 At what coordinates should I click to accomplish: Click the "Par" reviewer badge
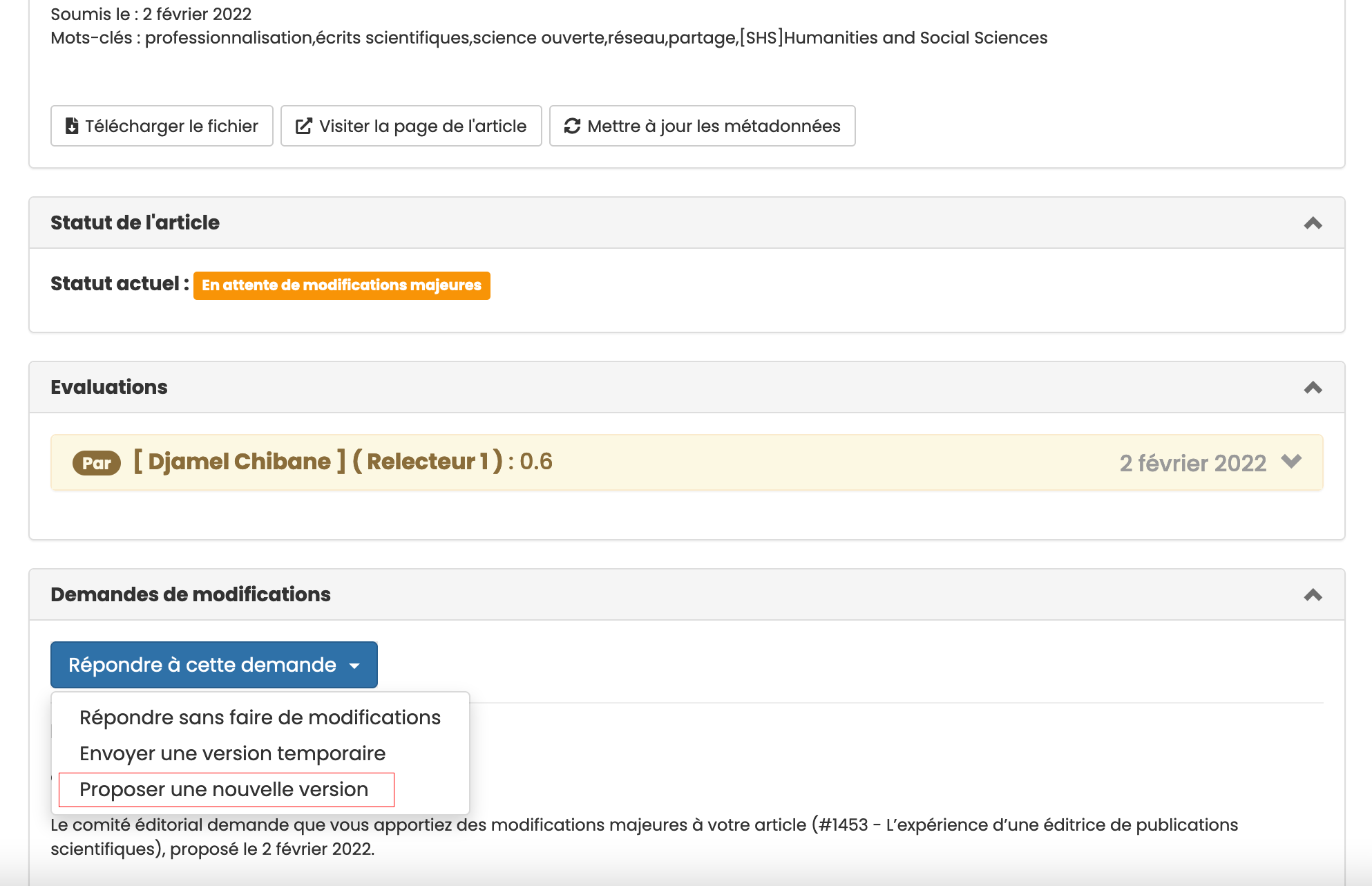click(96, 462)
